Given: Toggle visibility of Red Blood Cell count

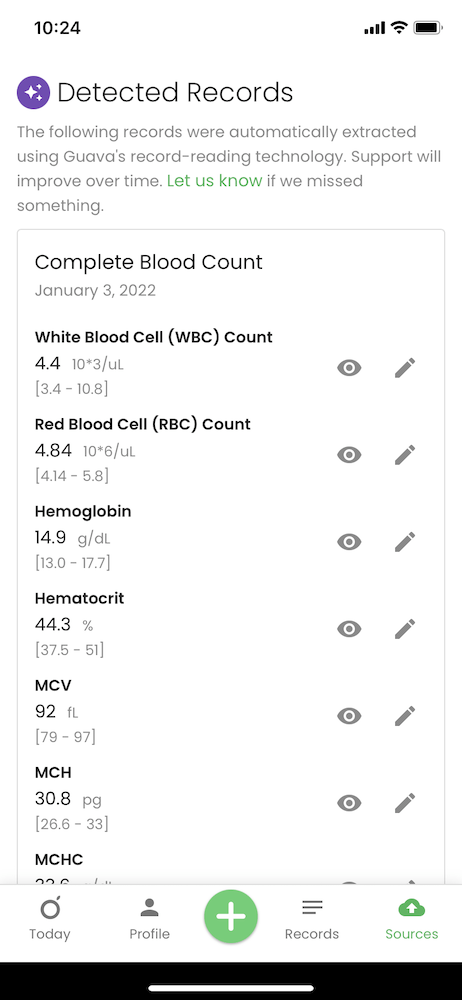Looking at the screenshot, I should coord(349,455).
